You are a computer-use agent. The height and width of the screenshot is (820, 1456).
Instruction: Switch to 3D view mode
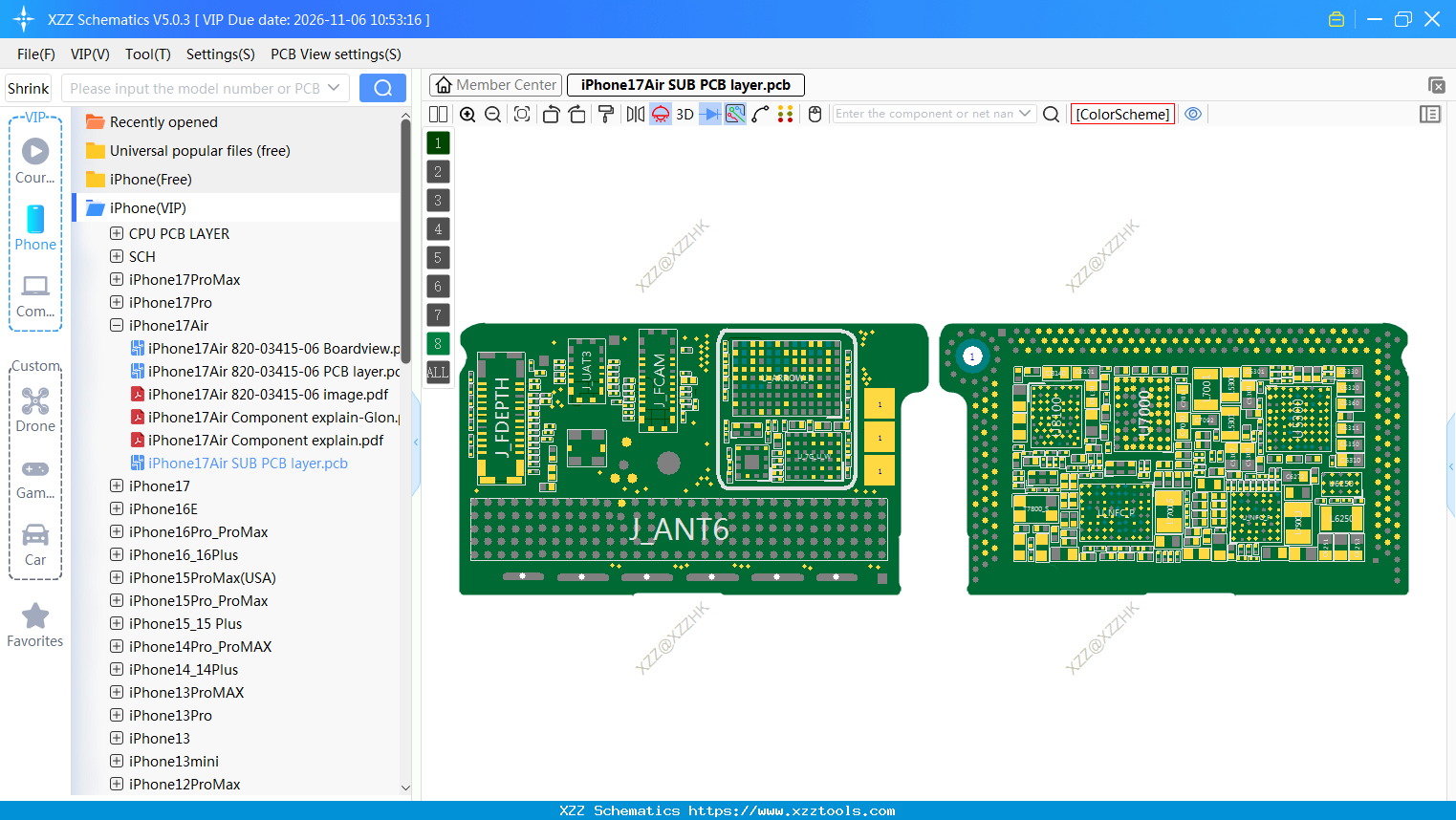[685, 115]
